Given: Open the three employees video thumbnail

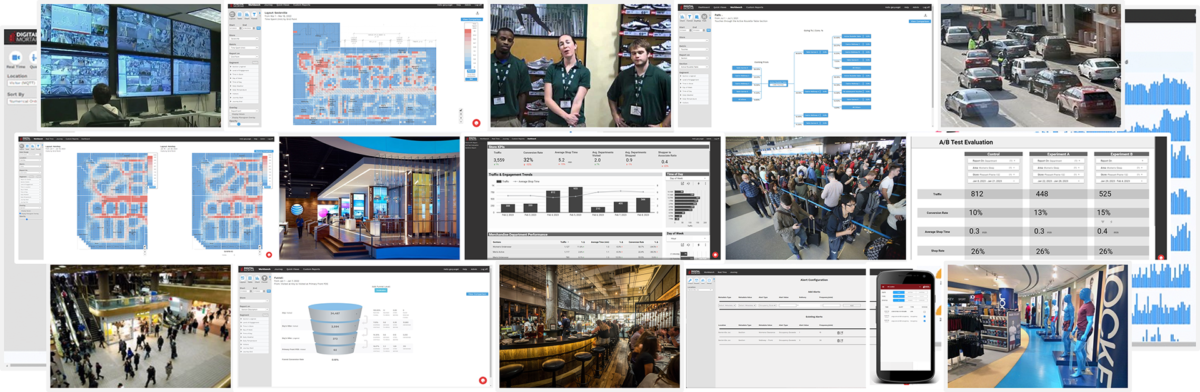Looking at the screenshot, I should 580,65.
